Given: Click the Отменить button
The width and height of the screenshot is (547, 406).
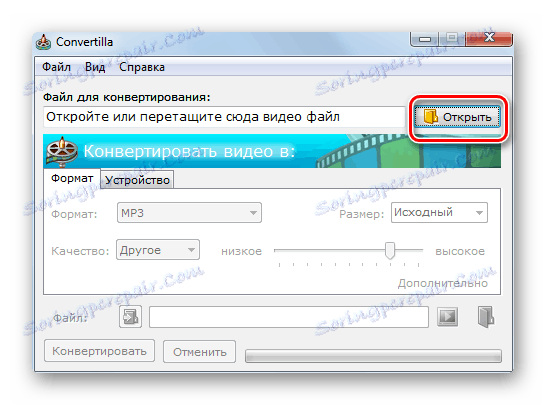Looking at the screenshot, I should pos(200,352).
